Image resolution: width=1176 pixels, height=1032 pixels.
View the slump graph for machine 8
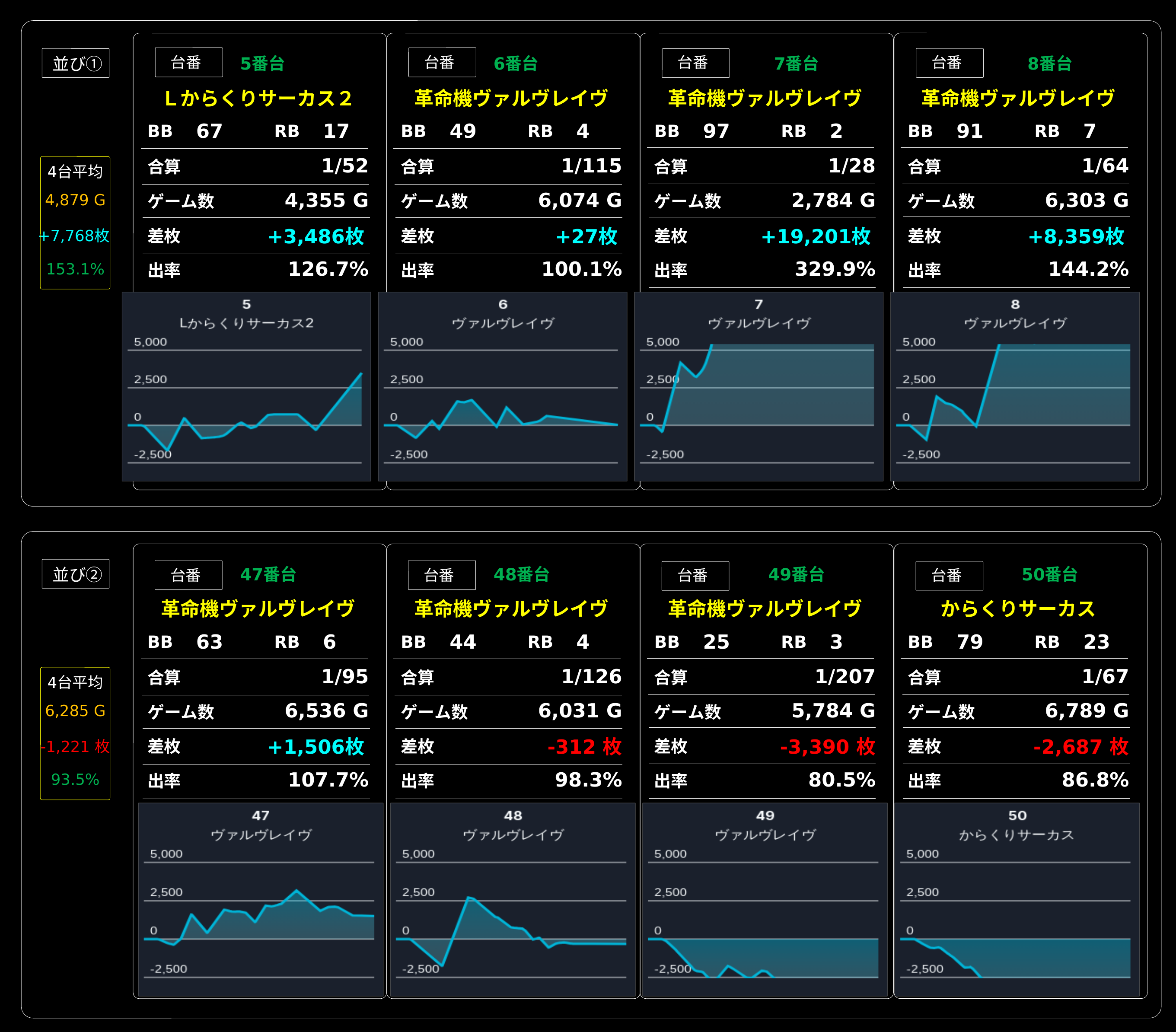(1015, 387)
